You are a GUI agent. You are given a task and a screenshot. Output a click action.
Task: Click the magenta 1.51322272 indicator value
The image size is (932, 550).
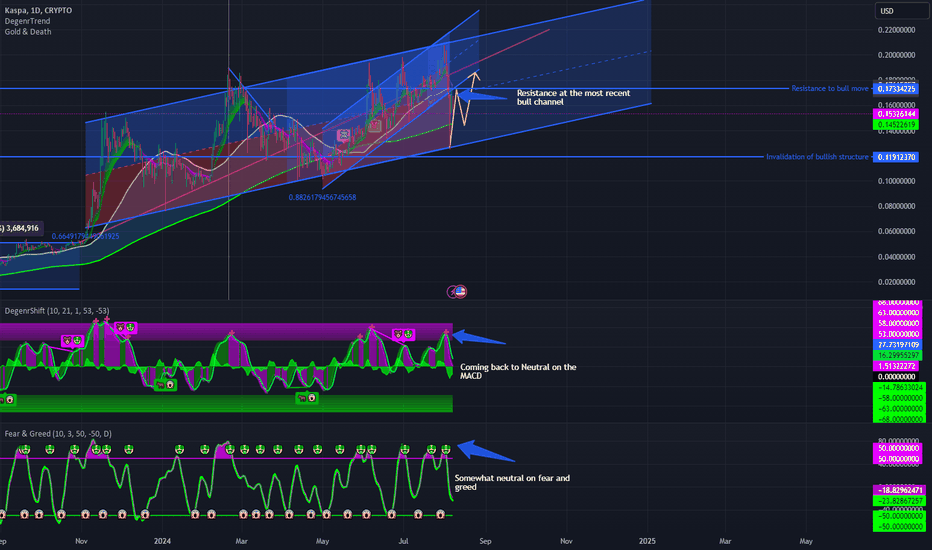click(x=896, y=366)
